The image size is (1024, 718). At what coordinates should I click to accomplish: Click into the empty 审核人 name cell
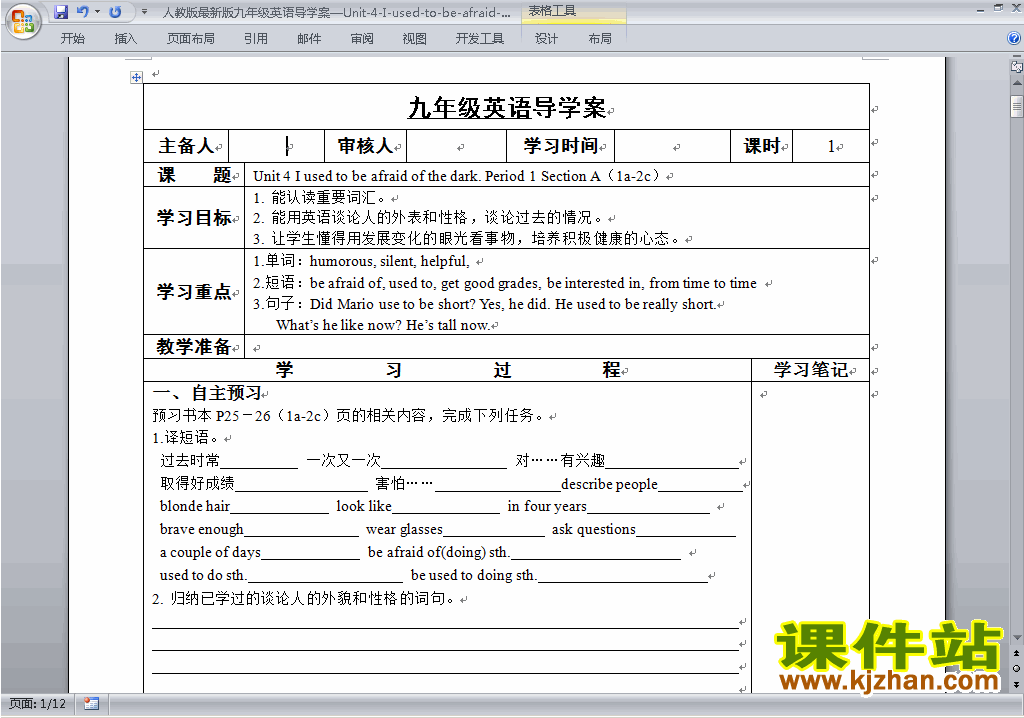456,146
